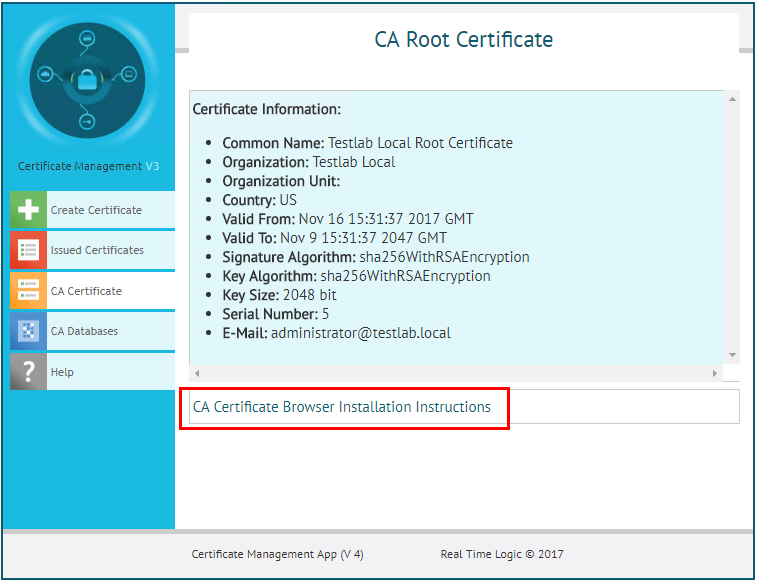The image size is (757, 582).
Task: Click the green plus Create Certificate icon
Action: click(x=28, y=209)
